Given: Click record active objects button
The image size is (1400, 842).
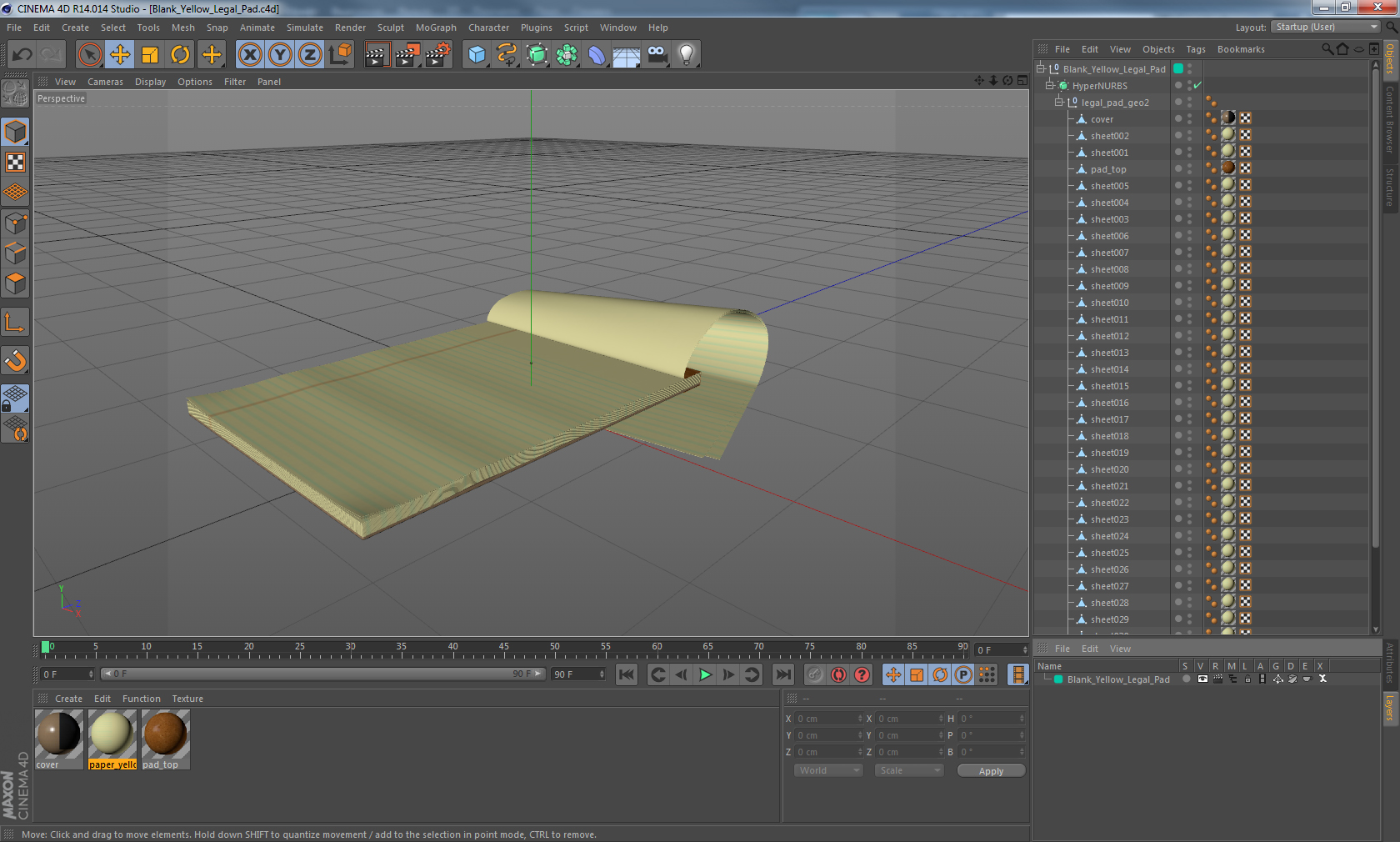Looking at the screenshot, I should coord(815,674).
